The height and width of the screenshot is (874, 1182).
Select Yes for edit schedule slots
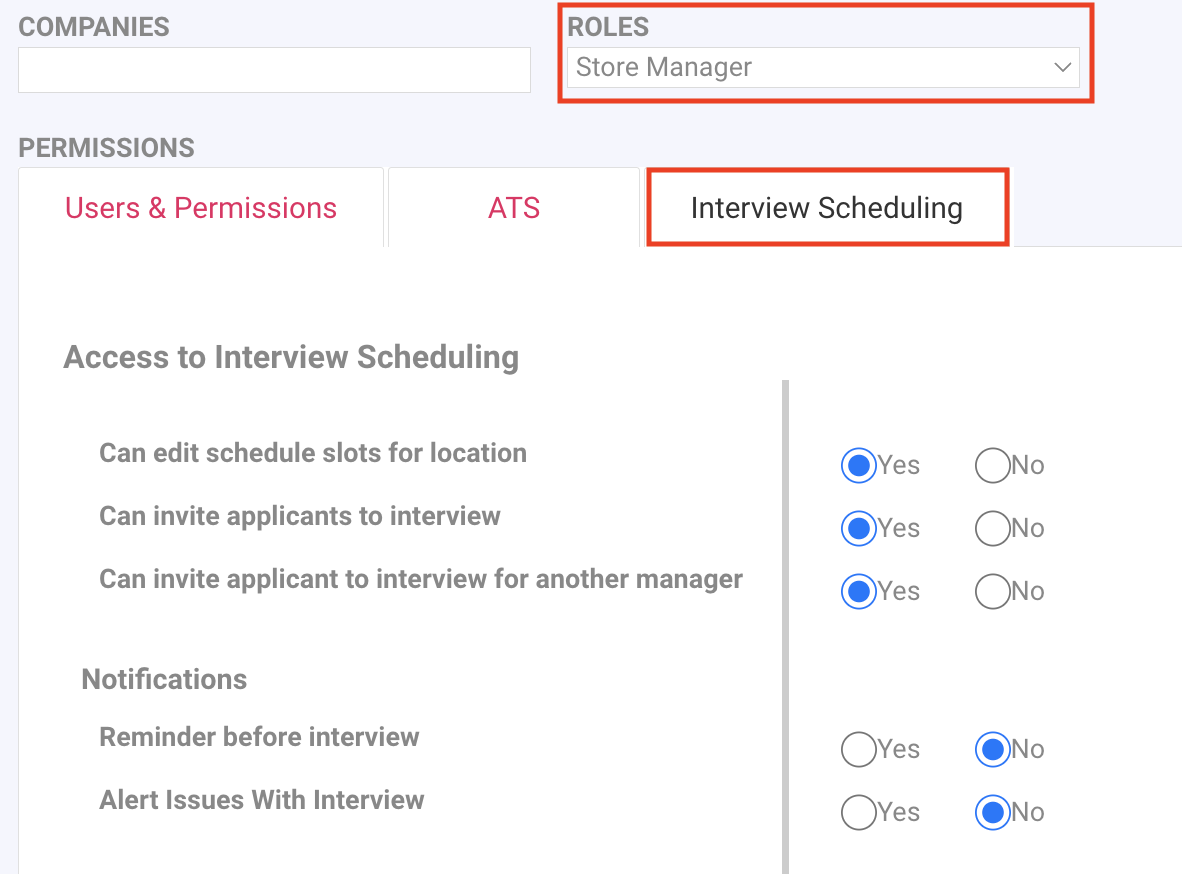pyautogui.click(x=858, y=465)
